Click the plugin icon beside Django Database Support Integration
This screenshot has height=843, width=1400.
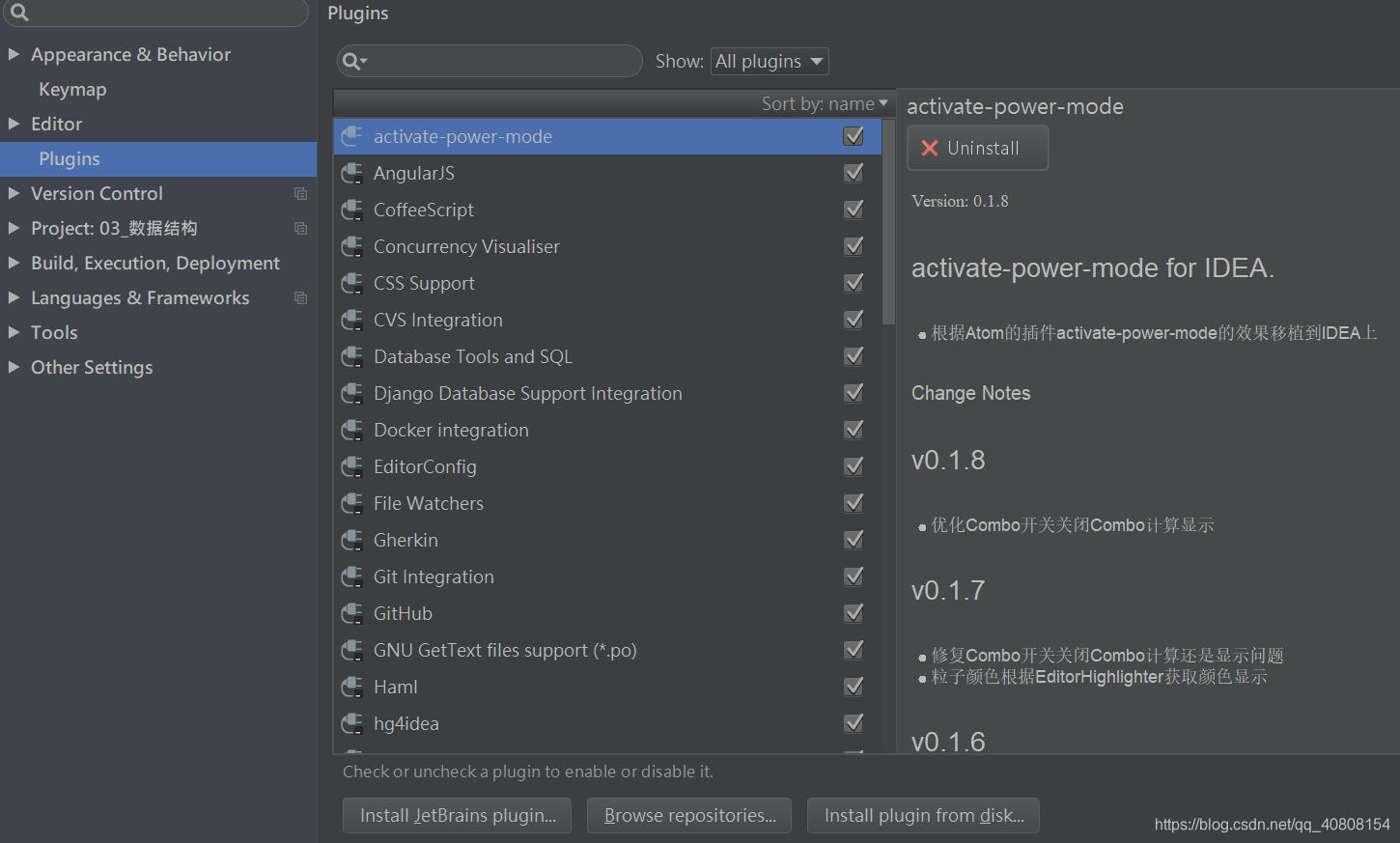pyautogui.click(x=352, y=393)
